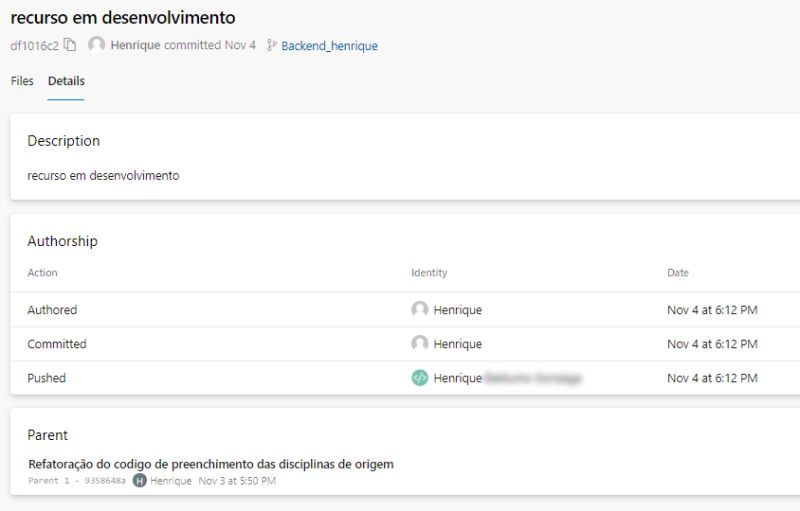Select the Details tab

click(66, 81)
